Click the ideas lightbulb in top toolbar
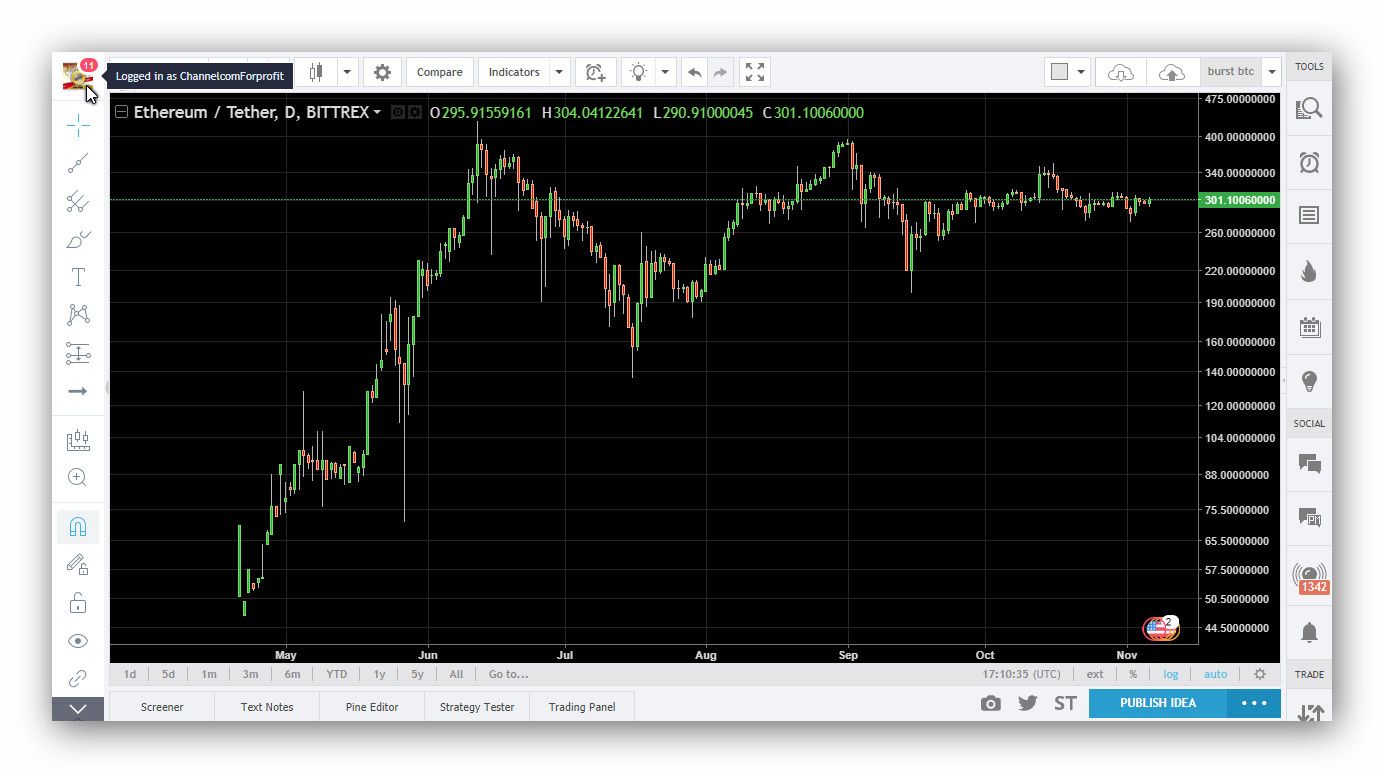This screenshot has height=773, width=1384. (638, 72)
